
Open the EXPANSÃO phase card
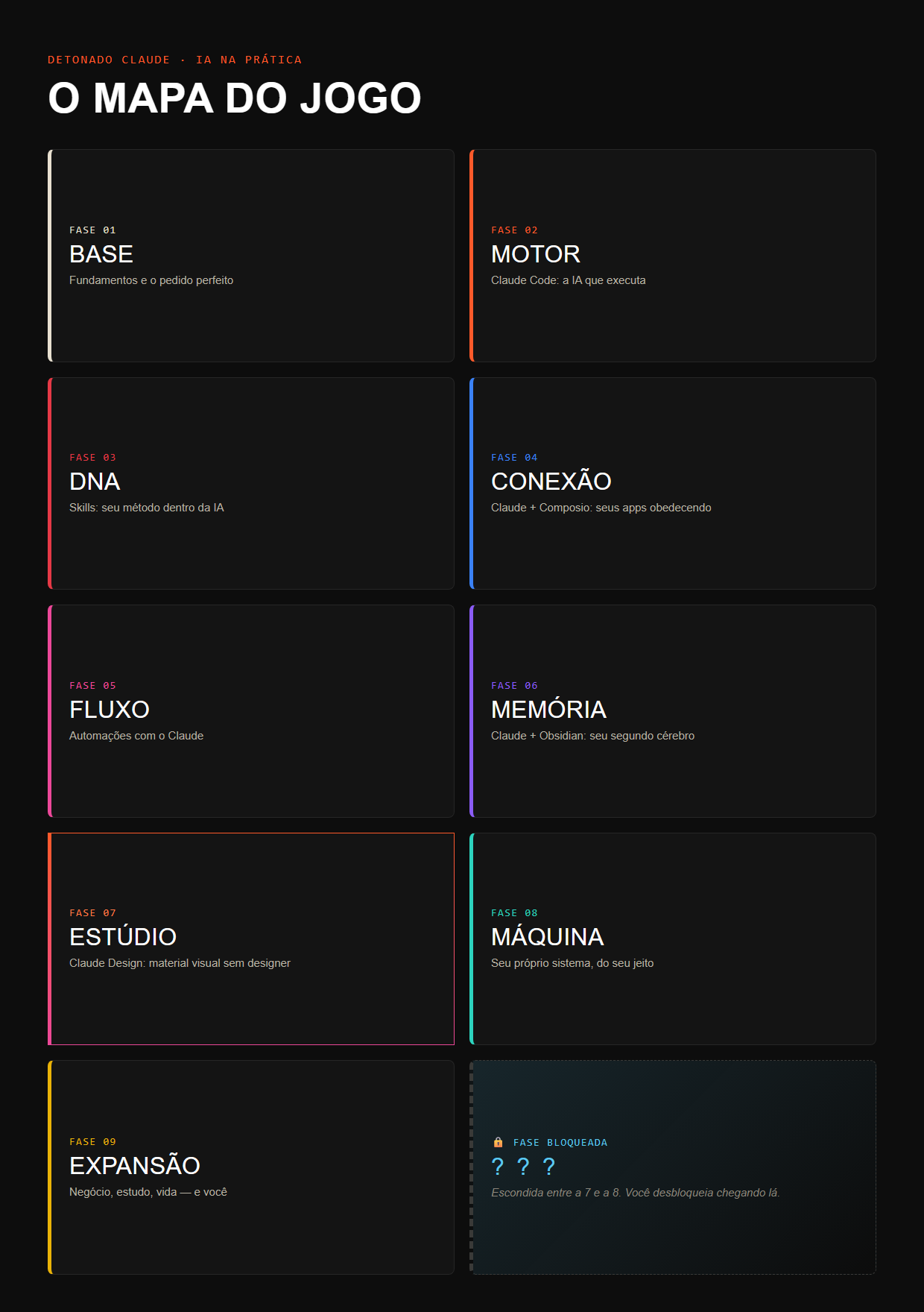coord(251,1167)
